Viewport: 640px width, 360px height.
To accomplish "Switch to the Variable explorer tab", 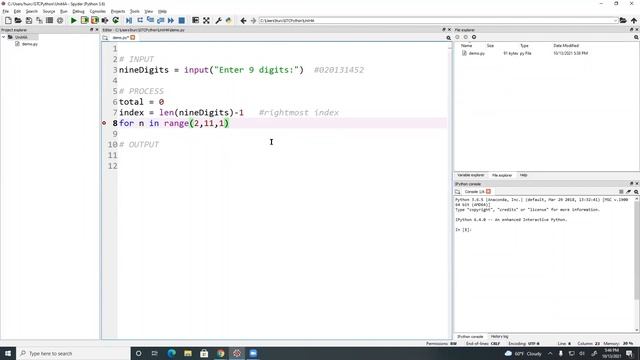I will pos(470,175).
